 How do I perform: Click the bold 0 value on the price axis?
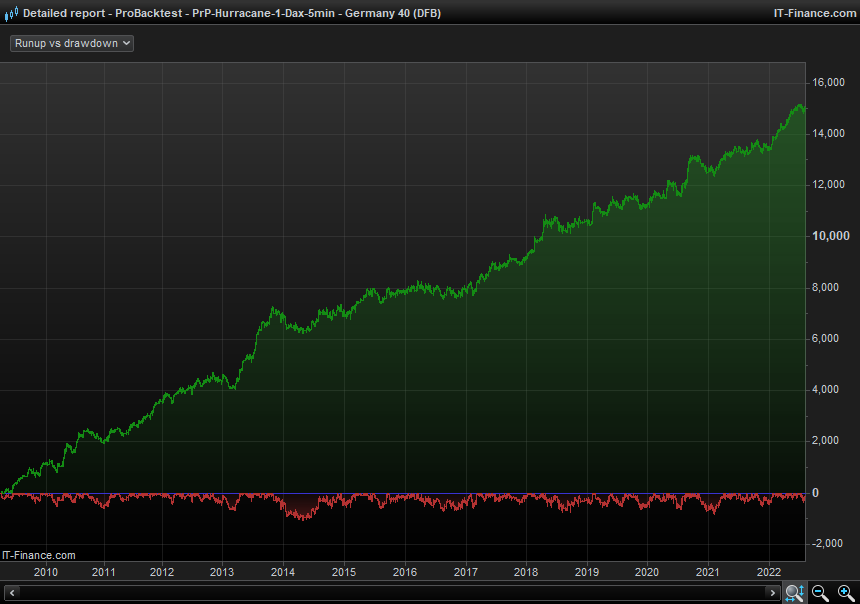[815, 493]
